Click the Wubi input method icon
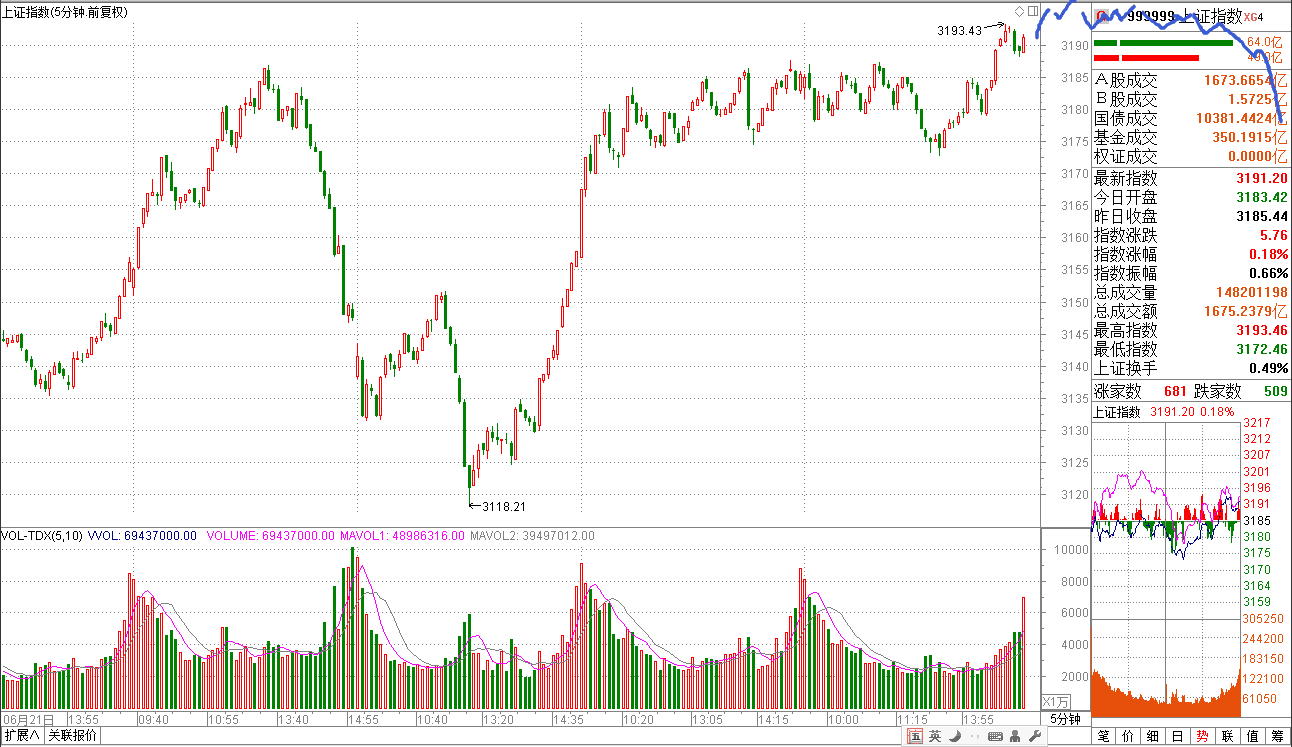The width and height of the screenshot is (1292, 747). [x=915, y=737]
